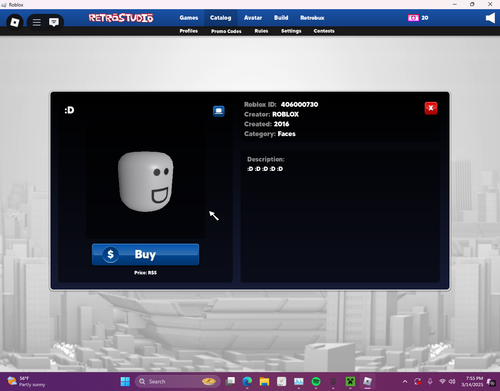The height and width of the screenshot is (391, 500).
Task: Click the Price: R$5 label
Action: [145, 273]
